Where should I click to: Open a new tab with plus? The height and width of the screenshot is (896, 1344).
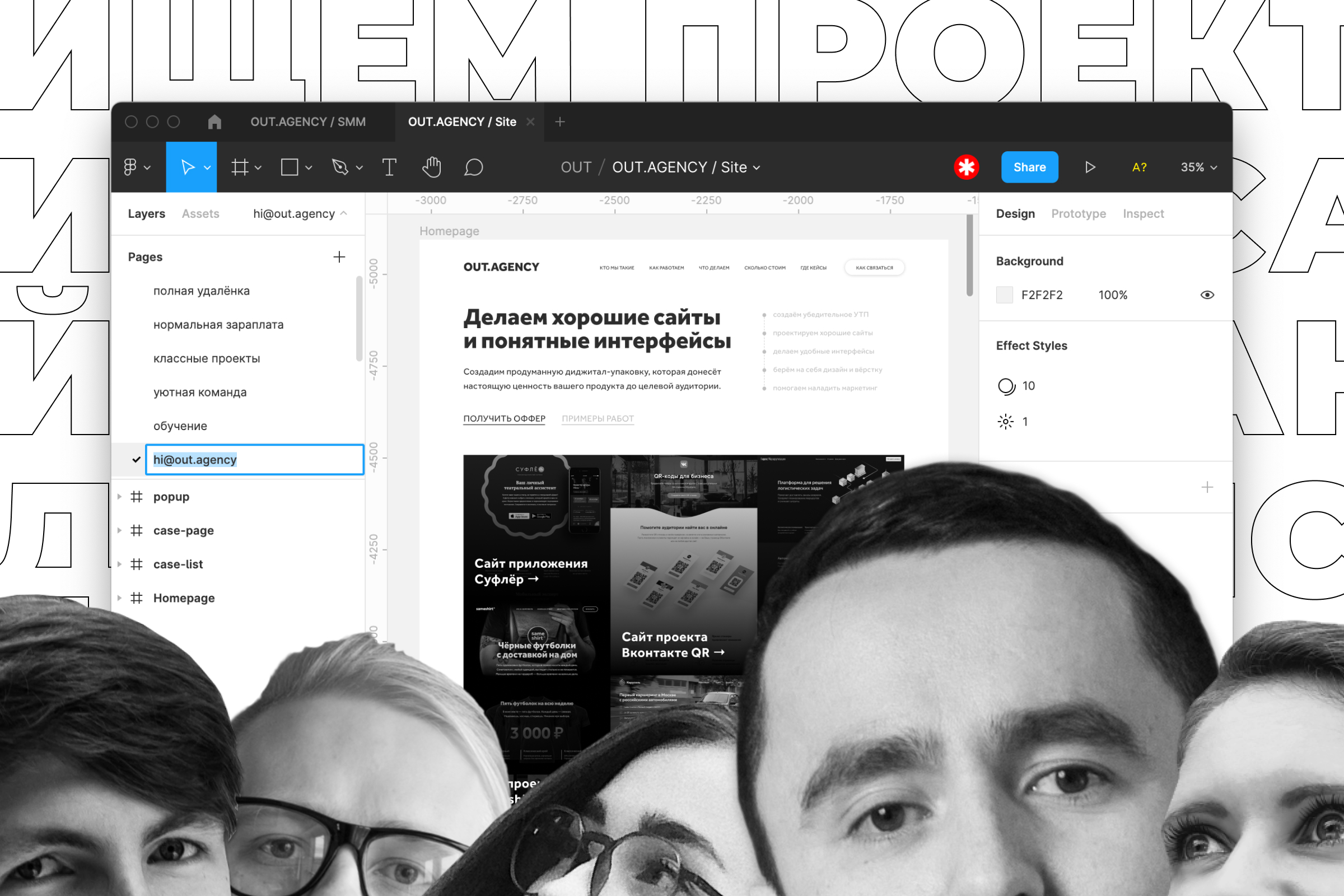[560, 122]
